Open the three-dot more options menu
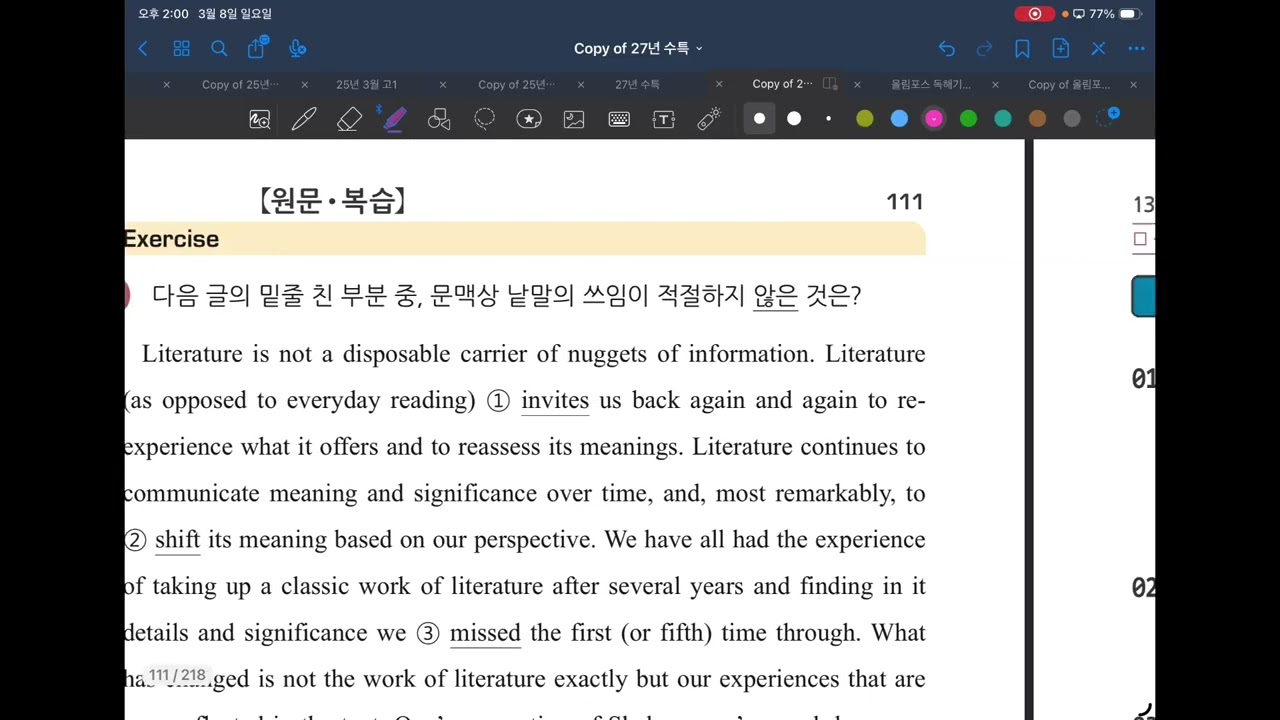Screen dimensions: 1280x720 coord(1136,48)
